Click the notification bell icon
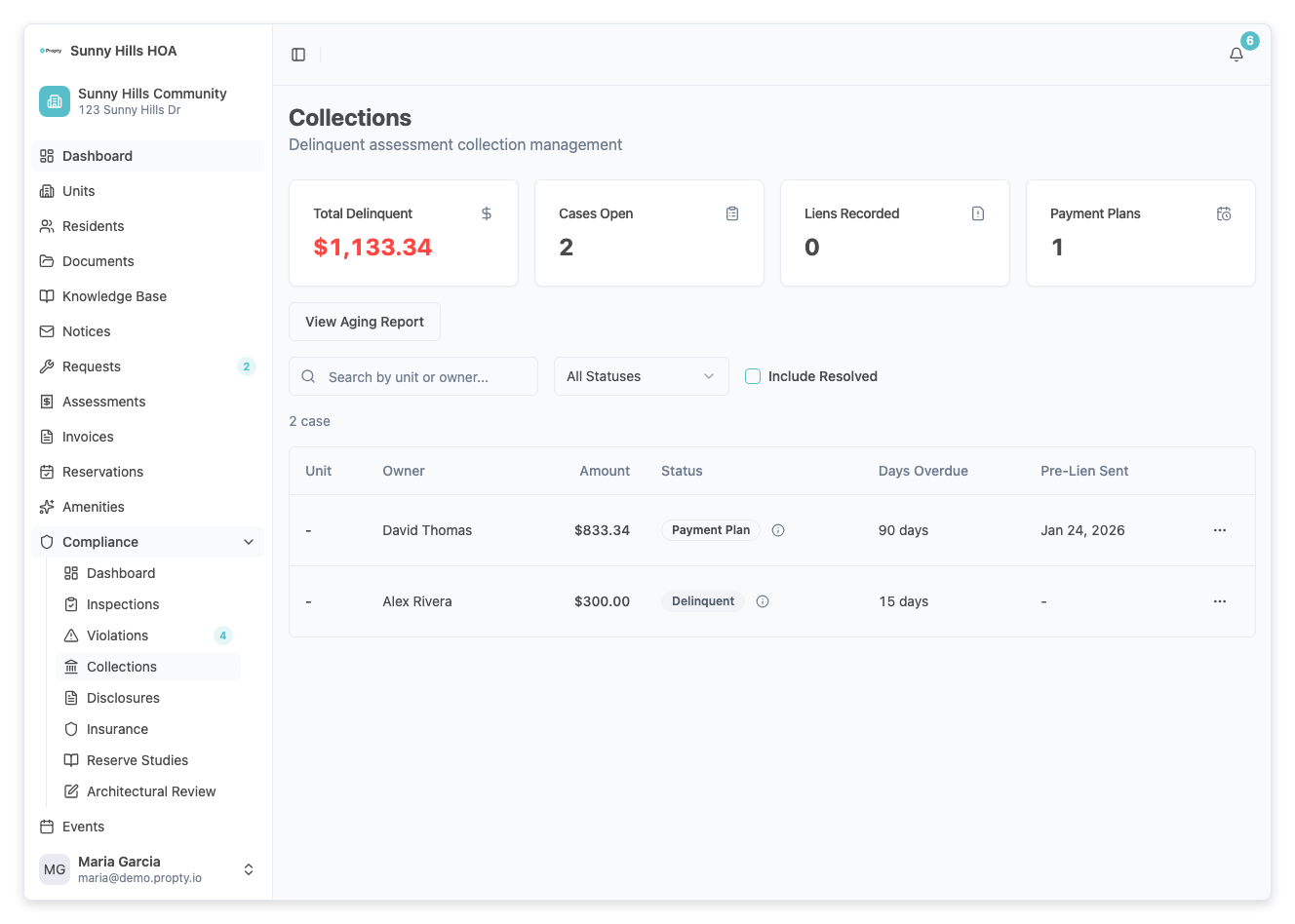1295x924 pixels. (1236, 55)
